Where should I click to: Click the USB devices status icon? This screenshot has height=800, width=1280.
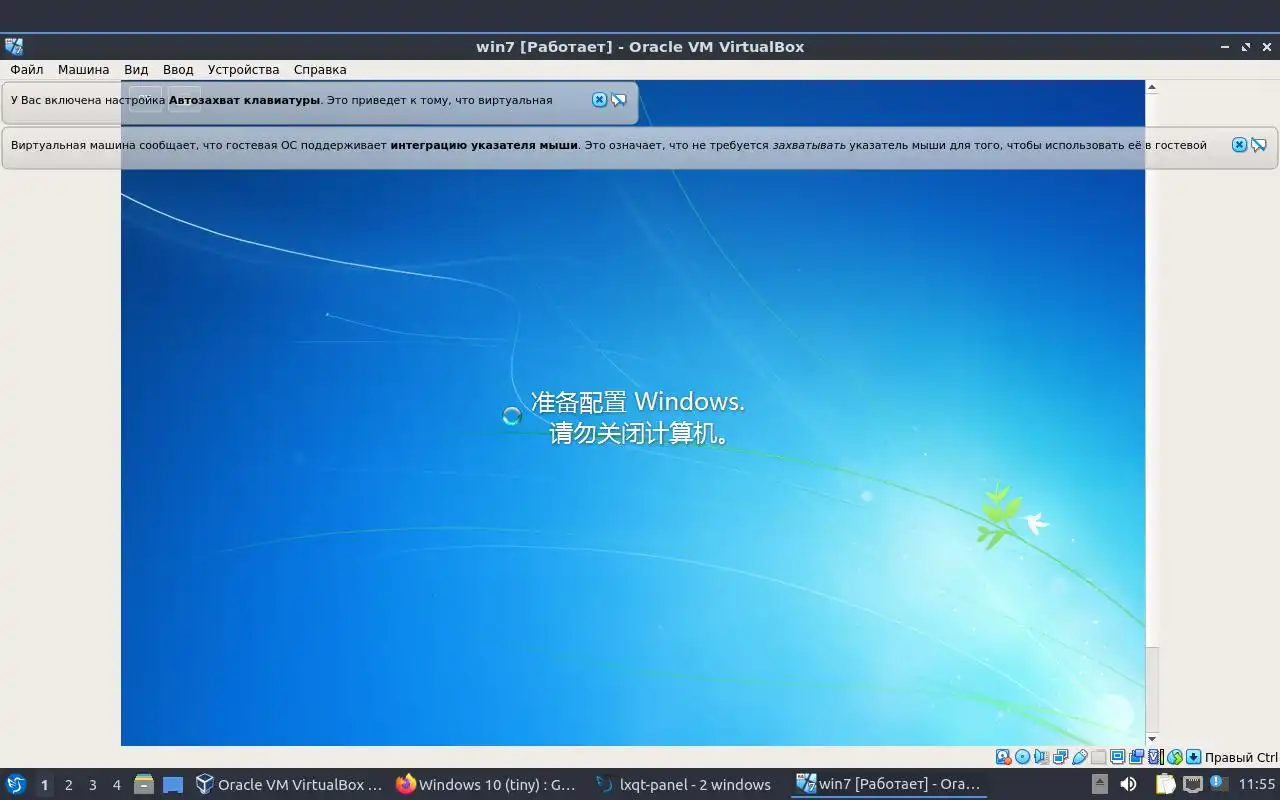point(1080,757)
